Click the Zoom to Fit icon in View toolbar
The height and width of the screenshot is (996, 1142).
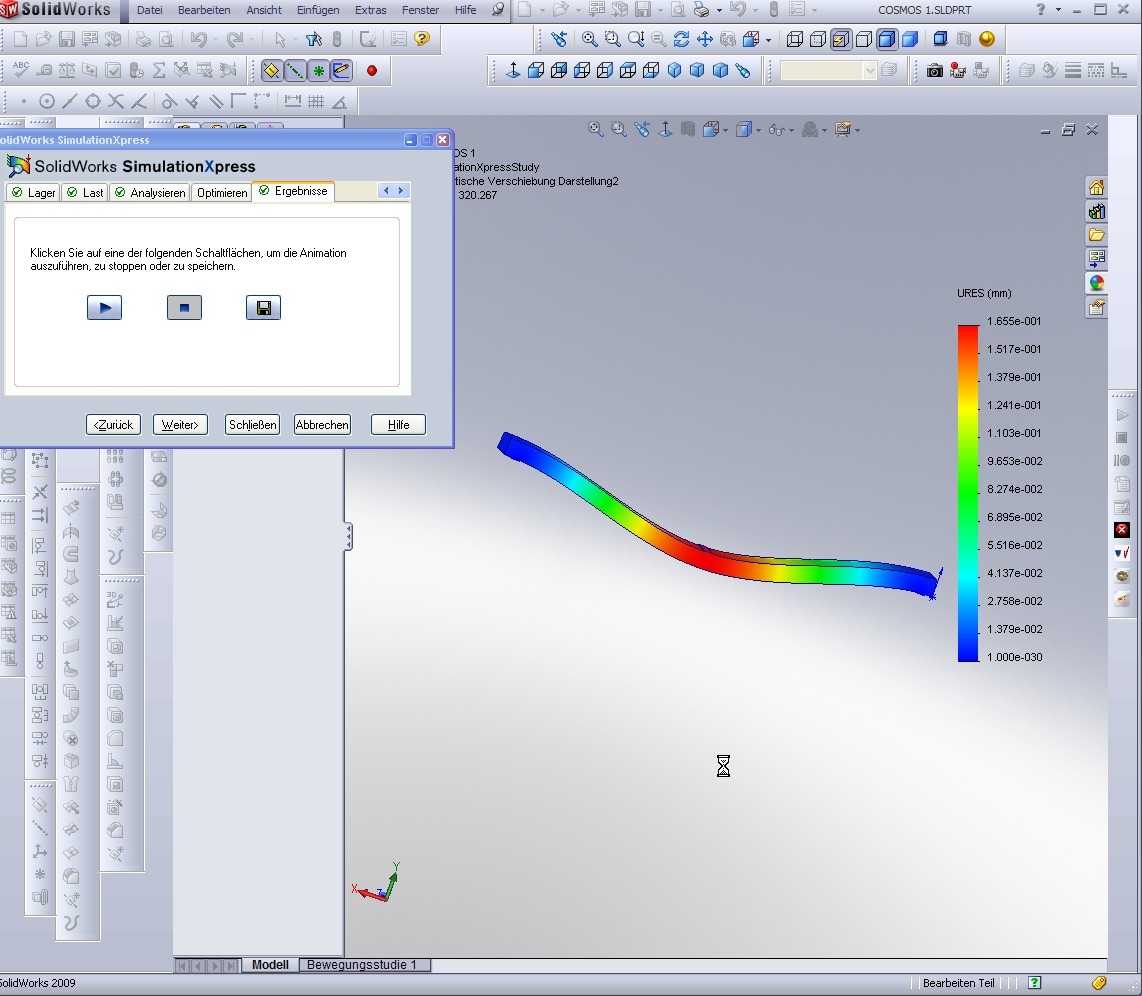coord(589,39)
